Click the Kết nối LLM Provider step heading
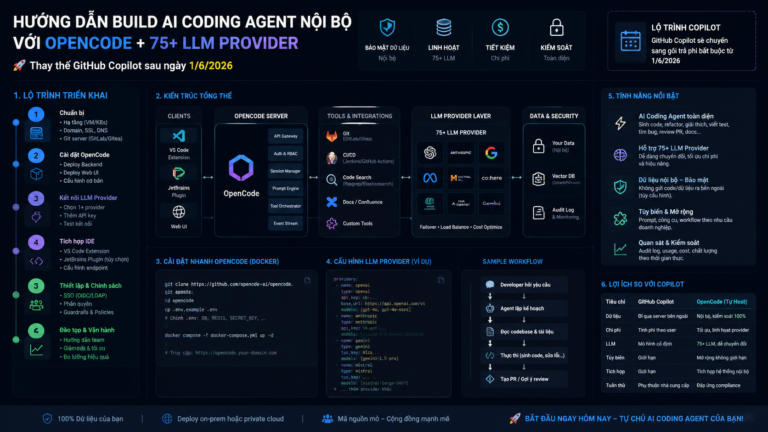Viewport: 768px width, 432px height. point(88,198)
